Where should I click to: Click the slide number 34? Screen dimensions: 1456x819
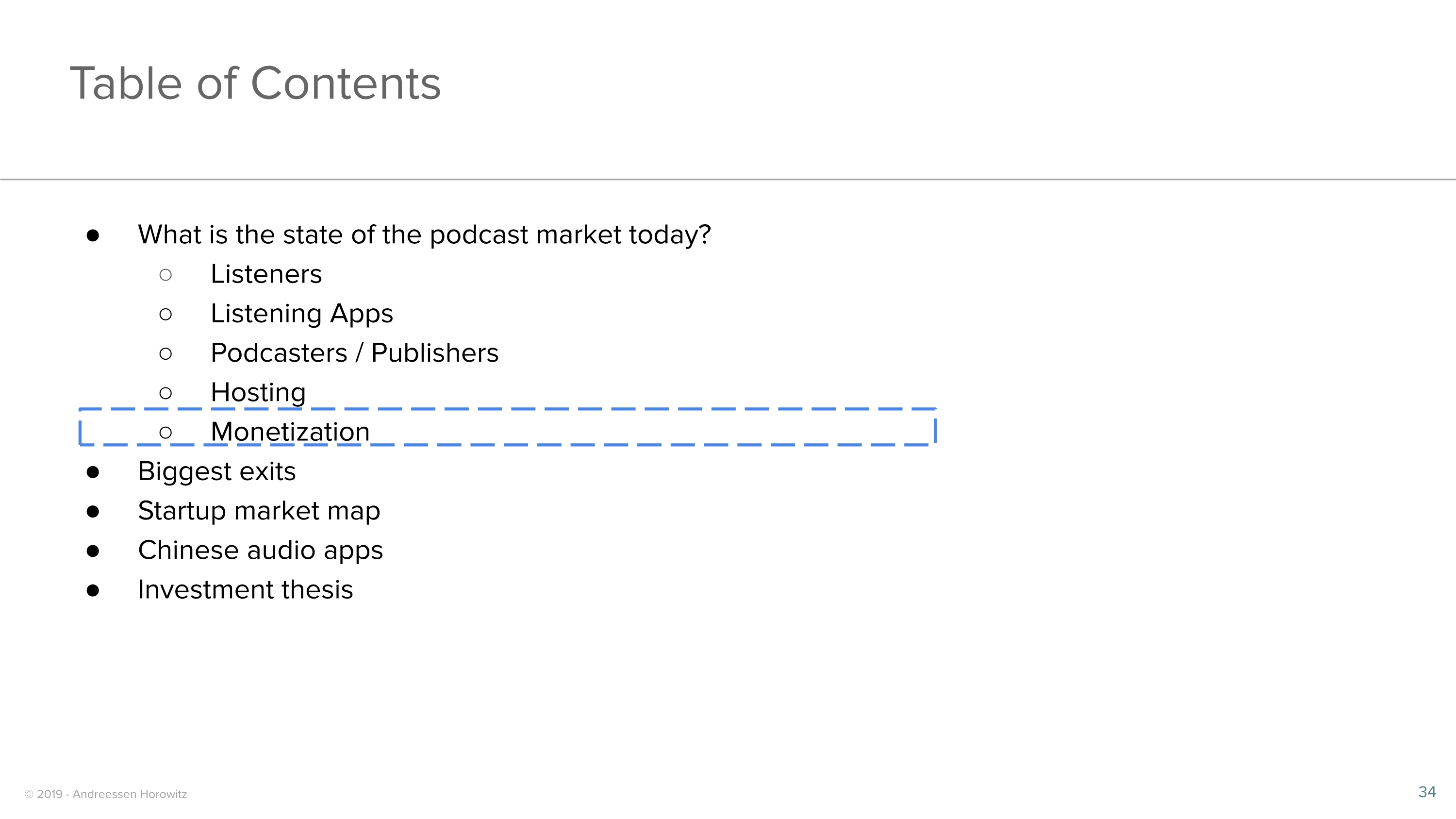click(x=1426, y=792)
